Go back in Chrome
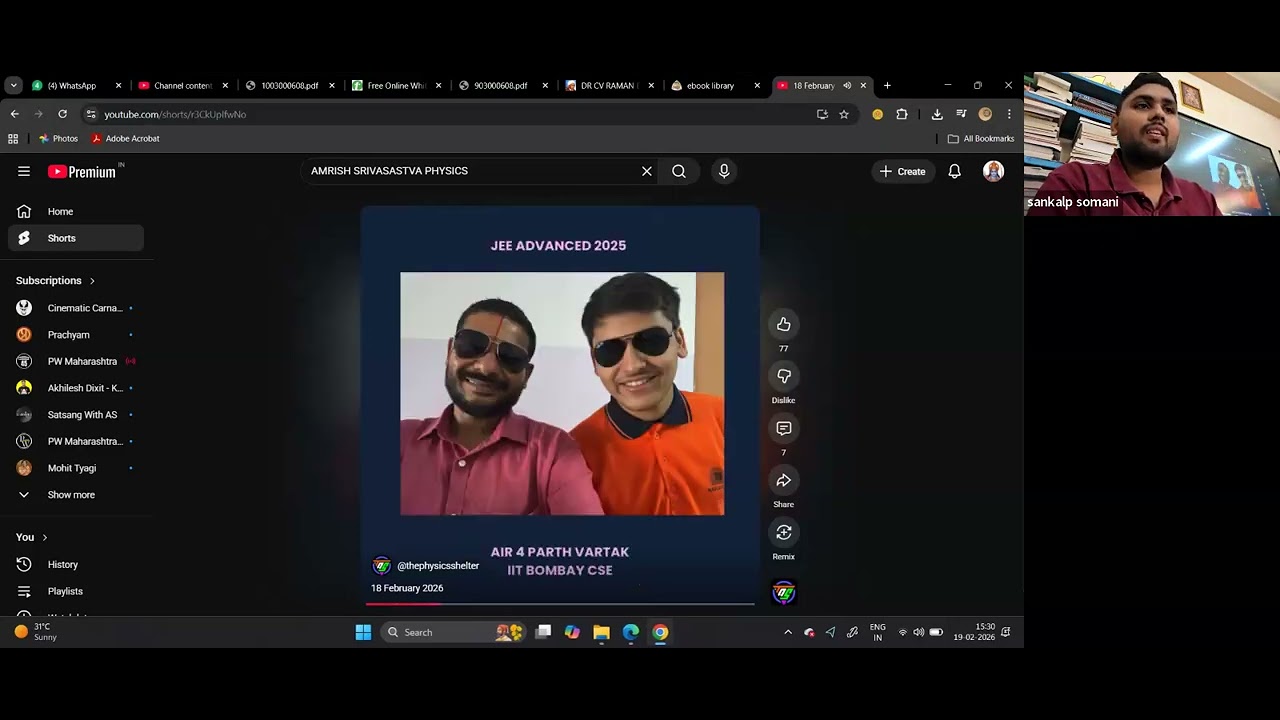The image size is (1280, 720). click(15, 114)
